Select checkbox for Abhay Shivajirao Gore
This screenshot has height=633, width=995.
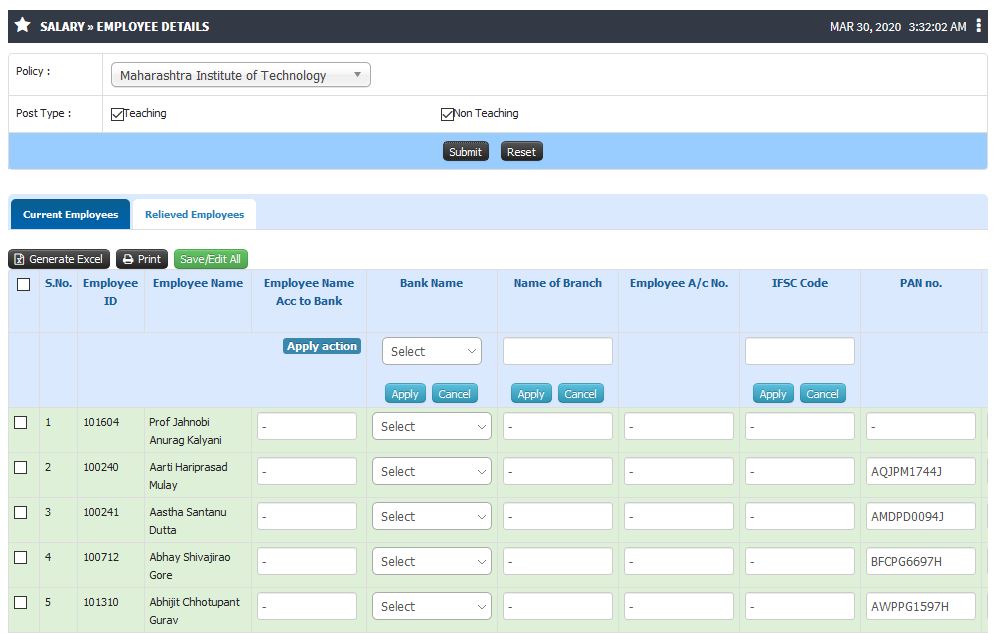[x=21, y=558]
